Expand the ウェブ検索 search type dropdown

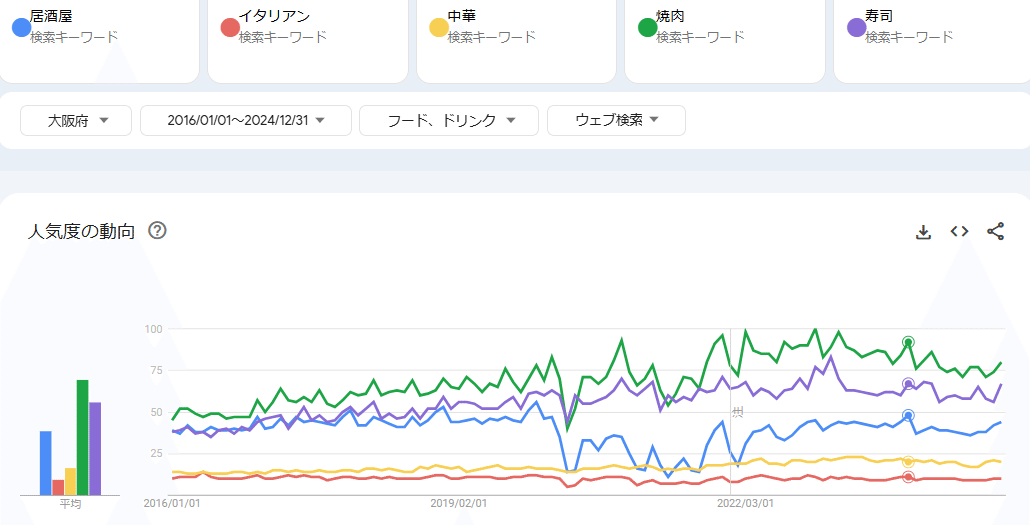click(x=616, y=120)
